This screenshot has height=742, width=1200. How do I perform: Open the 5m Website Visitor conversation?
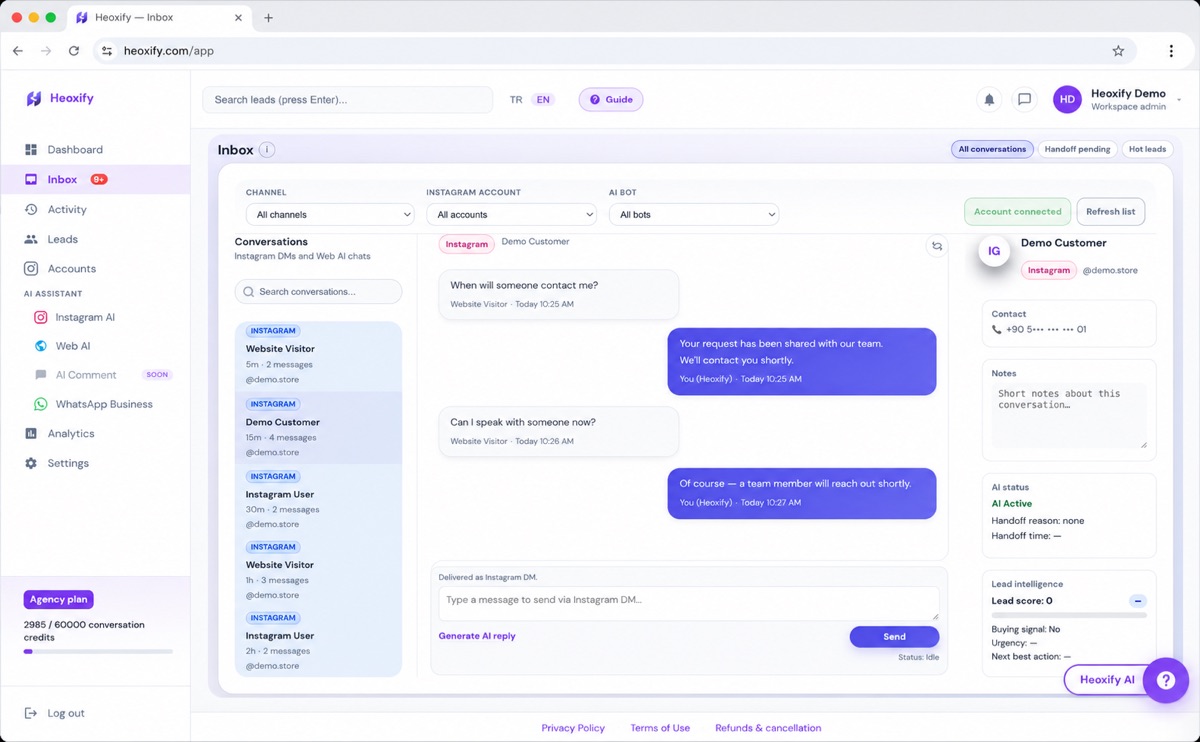tap(318, 357)
